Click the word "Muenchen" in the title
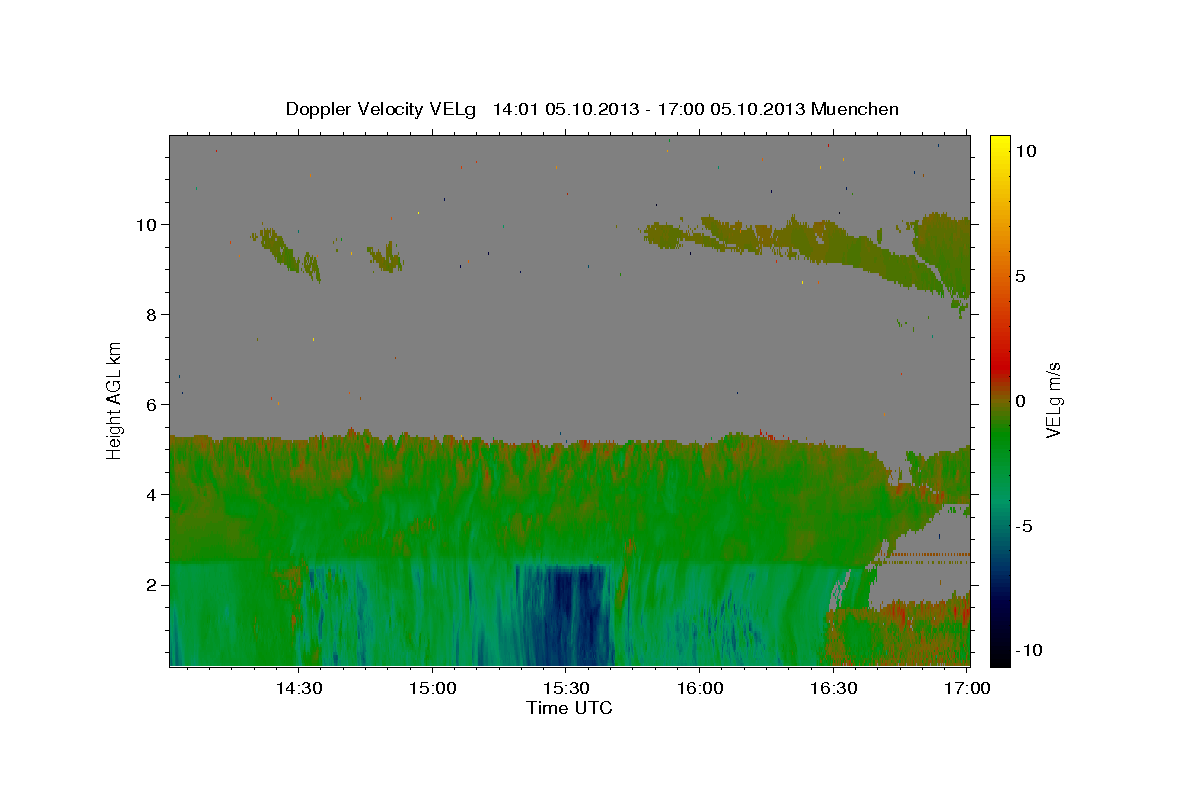1200x800 pixels. click(x=855, y=109)
